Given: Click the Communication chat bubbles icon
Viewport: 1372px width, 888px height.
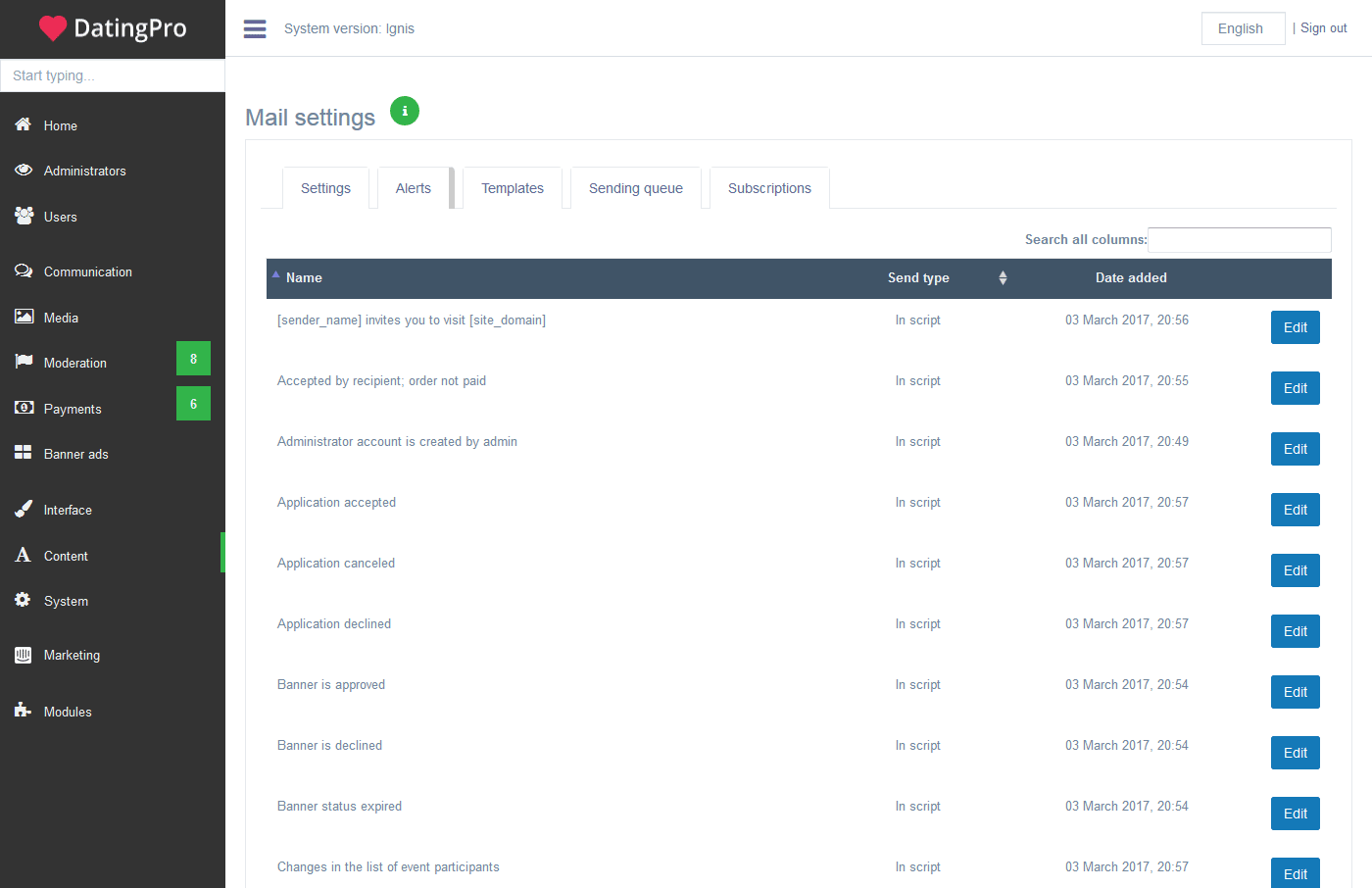Looking at the screenshot, I should point(24,271).
